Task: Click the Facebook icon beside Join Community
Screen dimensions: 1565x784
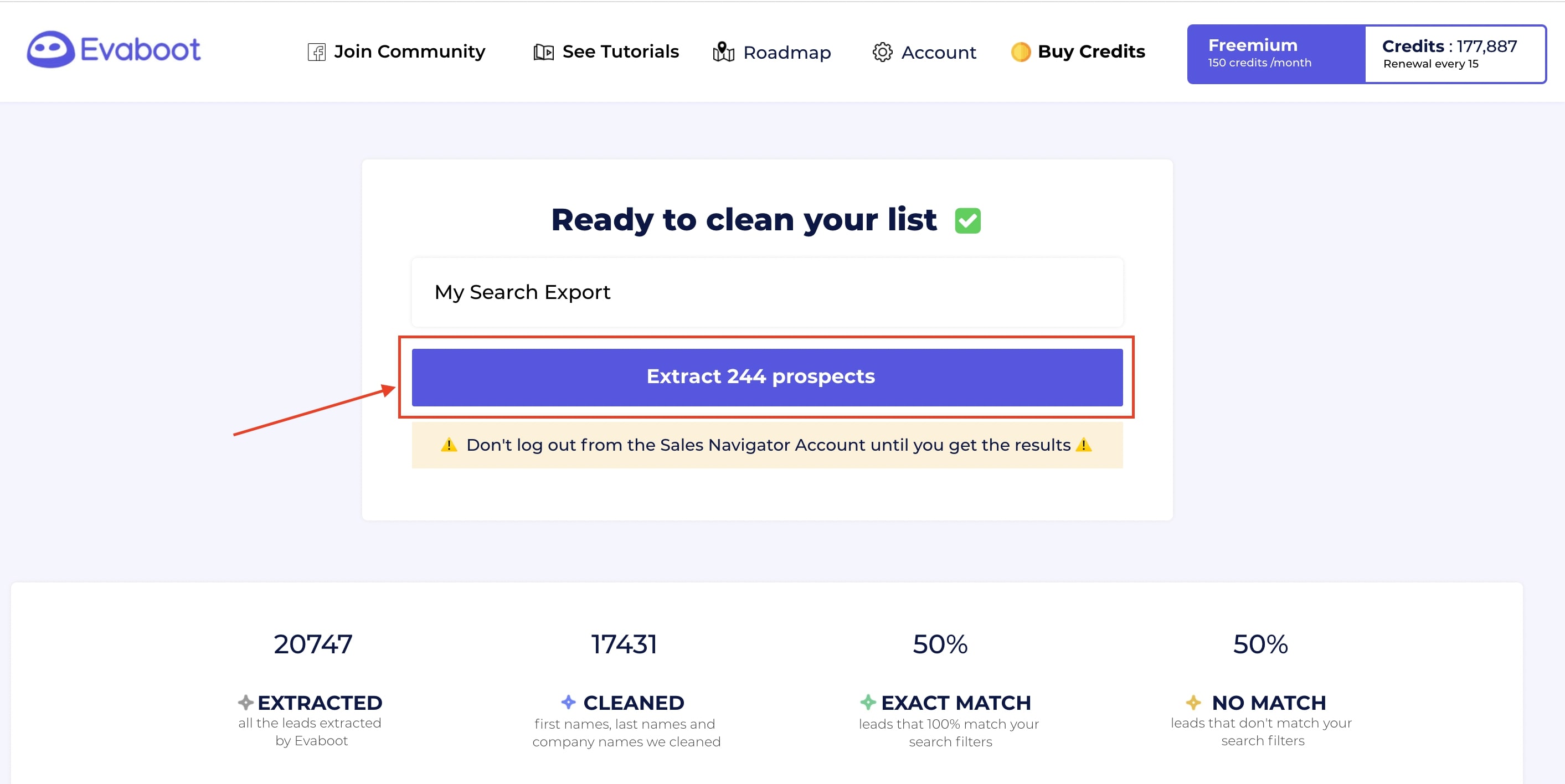Action: tap(317, 52)
